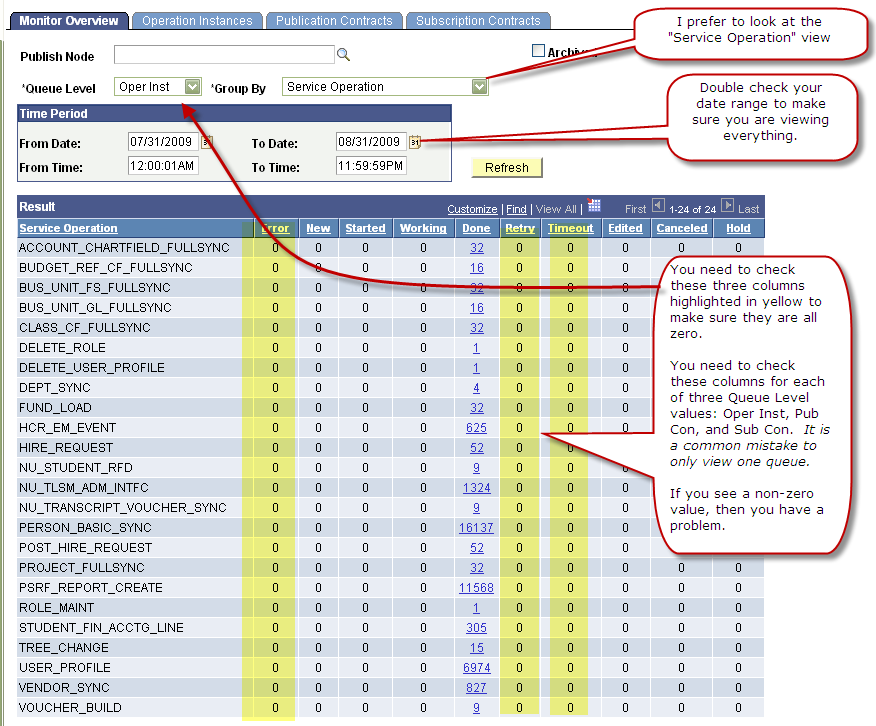Open Done count 16137 for PERSON_BASIC_SYNC
Screen dimensions: 876x726
click(477, 528)
